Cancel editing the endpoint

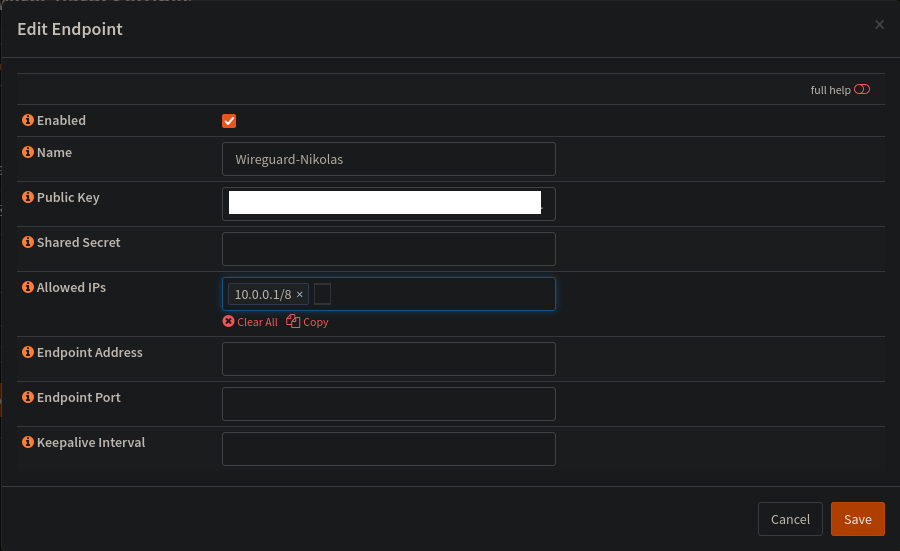(790, 519)
